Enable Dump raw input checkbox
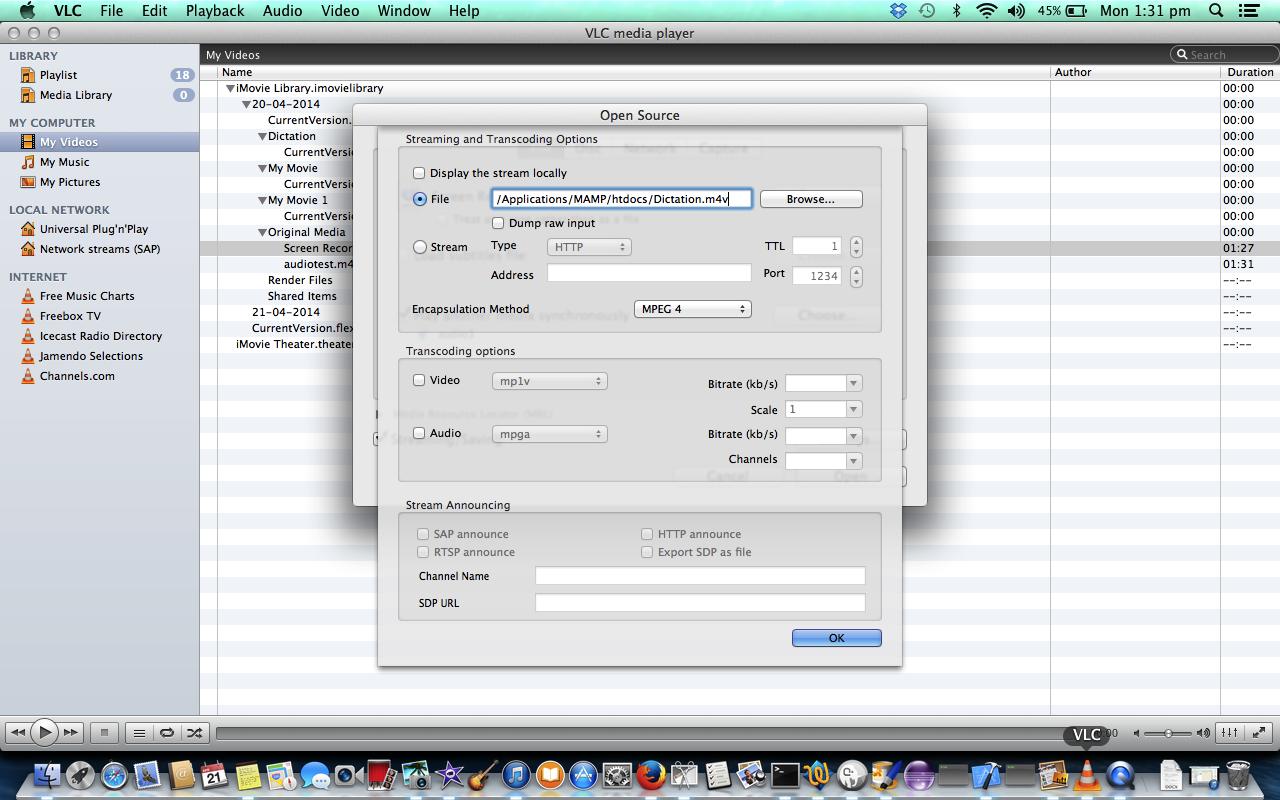 tap(498, 223)
